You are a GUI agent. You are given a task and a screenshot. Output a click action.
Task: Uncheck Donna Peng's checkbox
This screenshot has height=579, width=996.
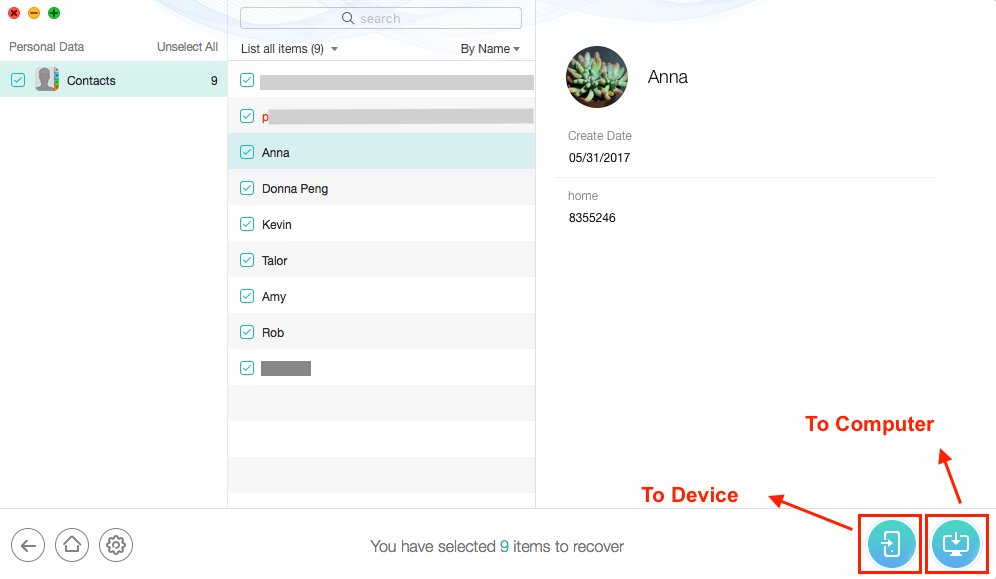246,188
